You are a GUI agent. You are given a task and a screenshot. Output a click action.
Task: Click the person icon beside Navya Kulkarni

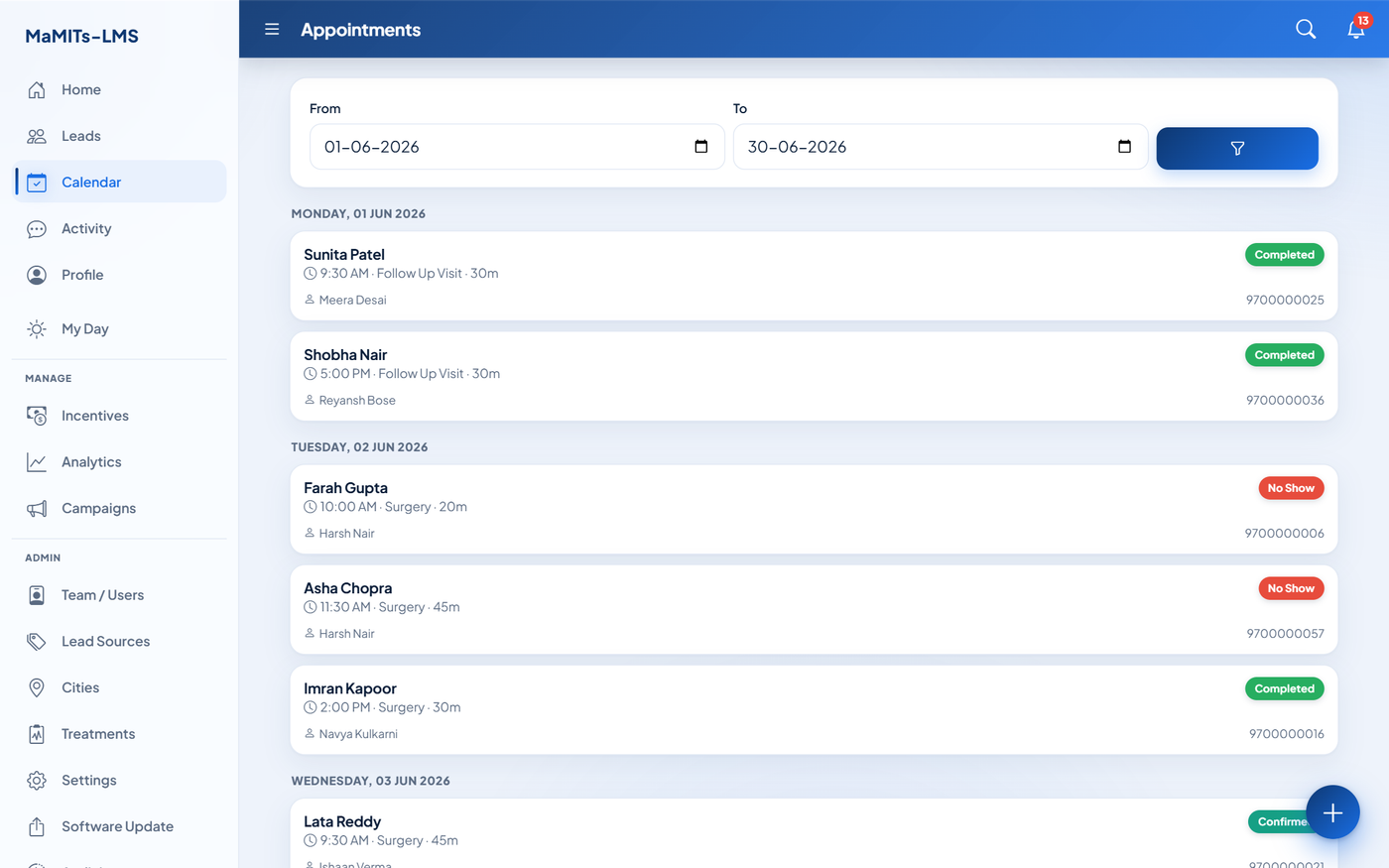pyautogui.click(x=310, y=734)
